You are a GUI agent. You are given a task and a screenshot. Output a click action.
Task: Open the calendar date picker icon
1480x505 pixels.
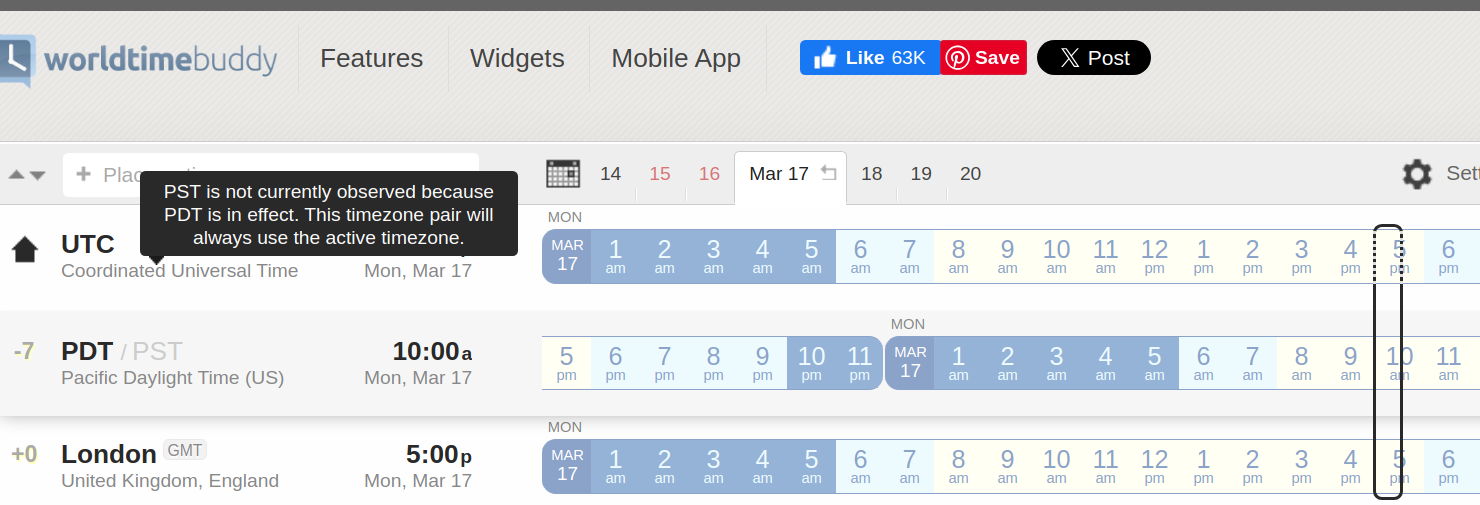(563, 174)
